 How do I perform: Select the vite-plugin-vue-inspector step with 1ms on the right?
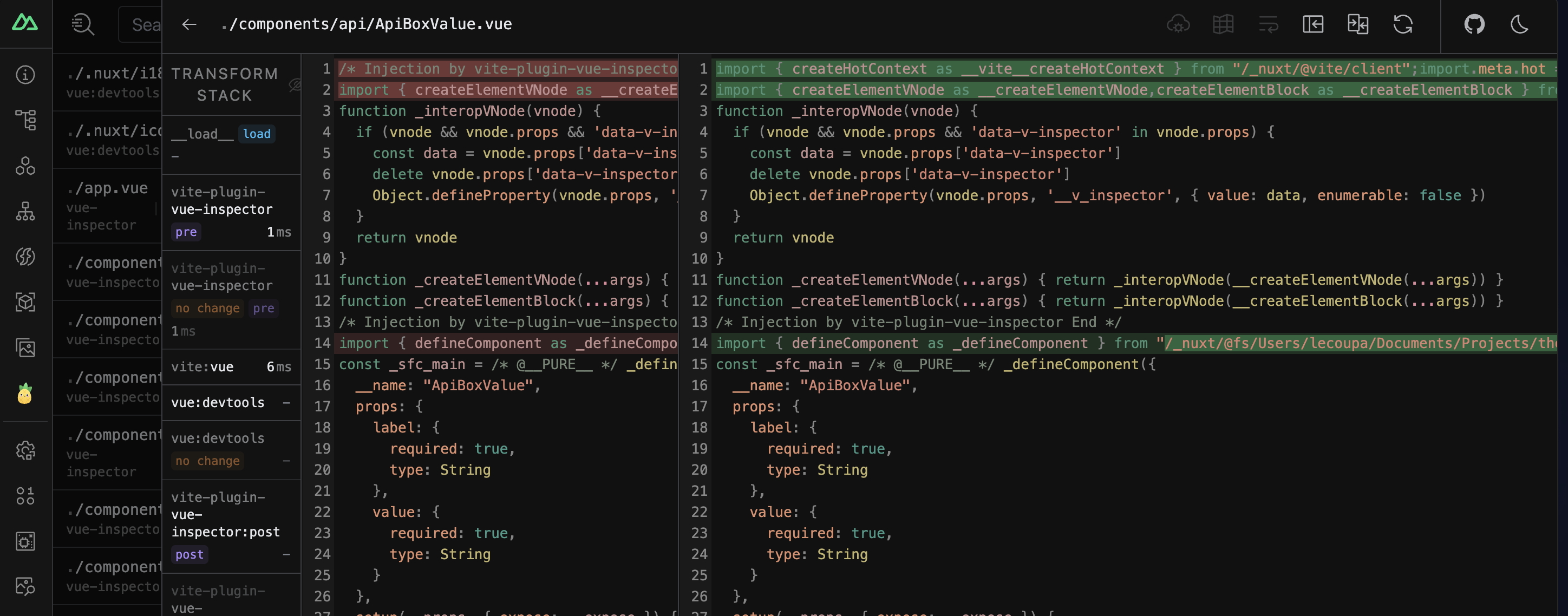[231, 212]
